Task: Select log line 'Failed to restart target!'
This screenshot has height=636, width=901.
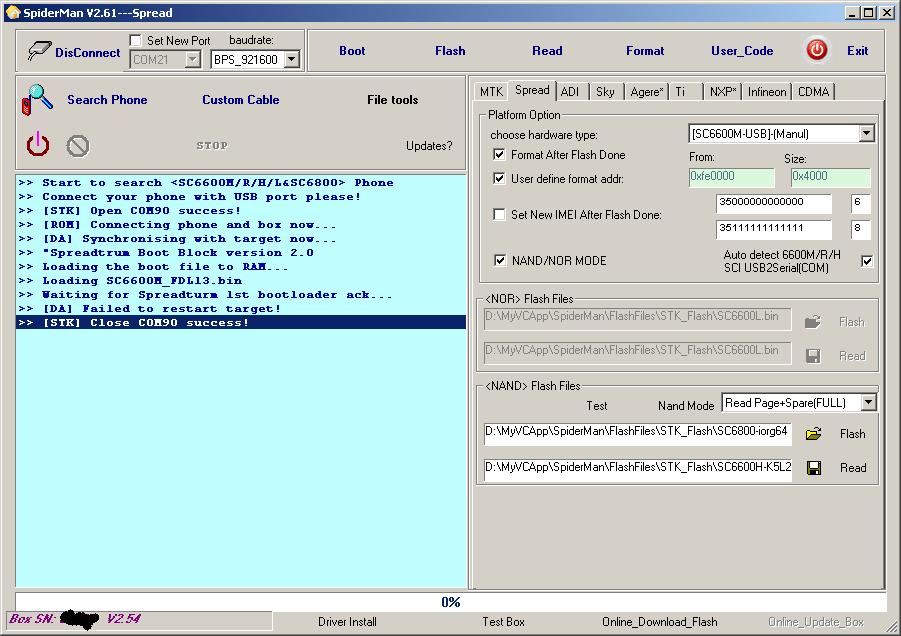Action: tap(241, 309)
